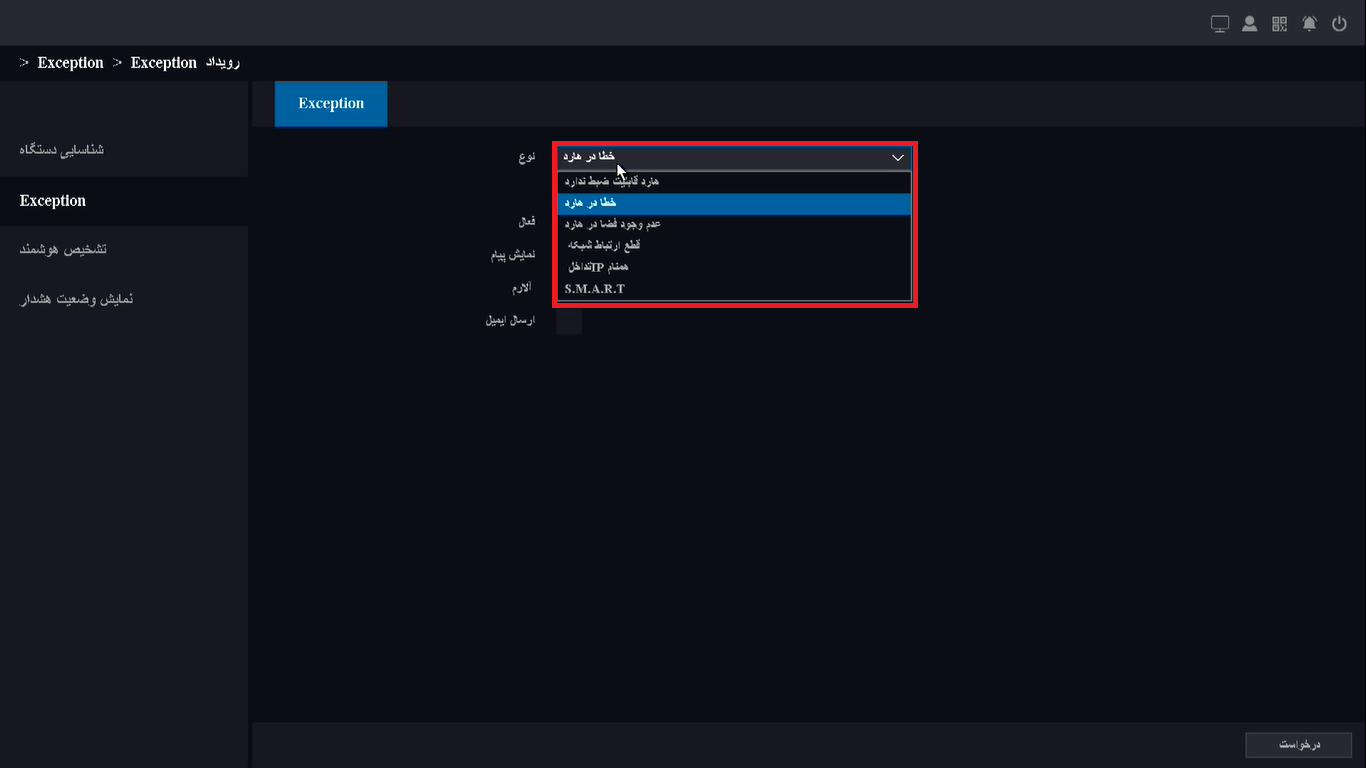
Task: Open شناسایی دستگاه in the sidebar
Action: point(124,150)
